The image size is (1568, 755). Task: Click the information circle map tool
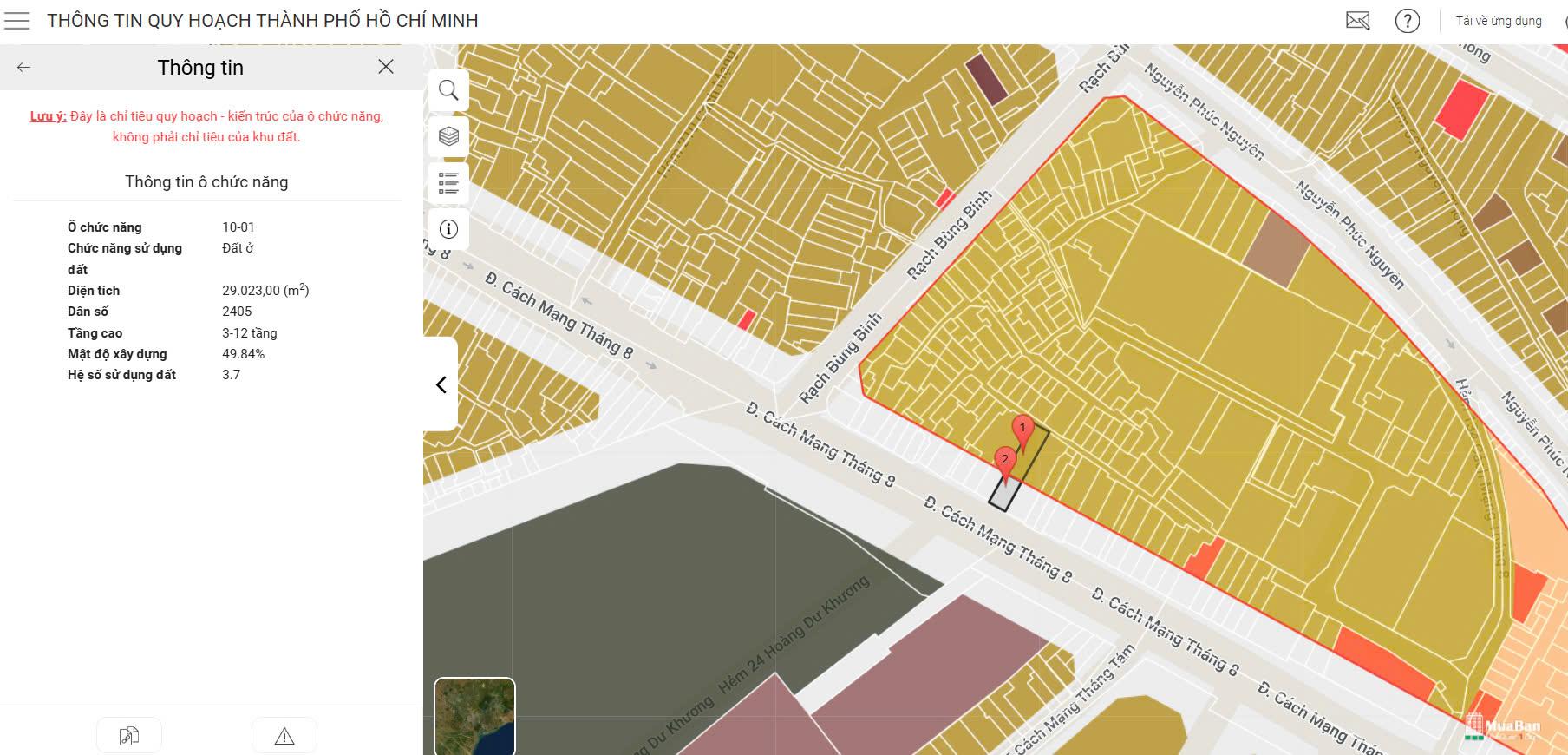click(448, 229)
